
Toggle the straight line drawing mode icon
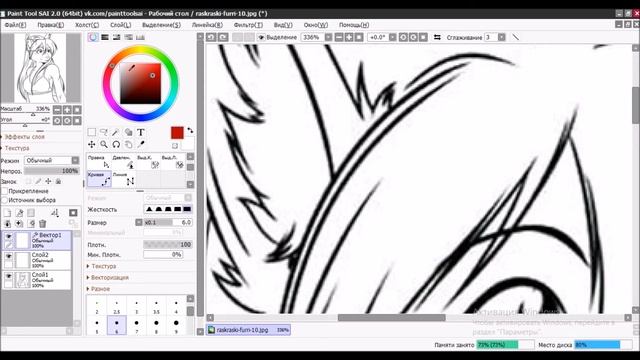click(x=516, y=37)
